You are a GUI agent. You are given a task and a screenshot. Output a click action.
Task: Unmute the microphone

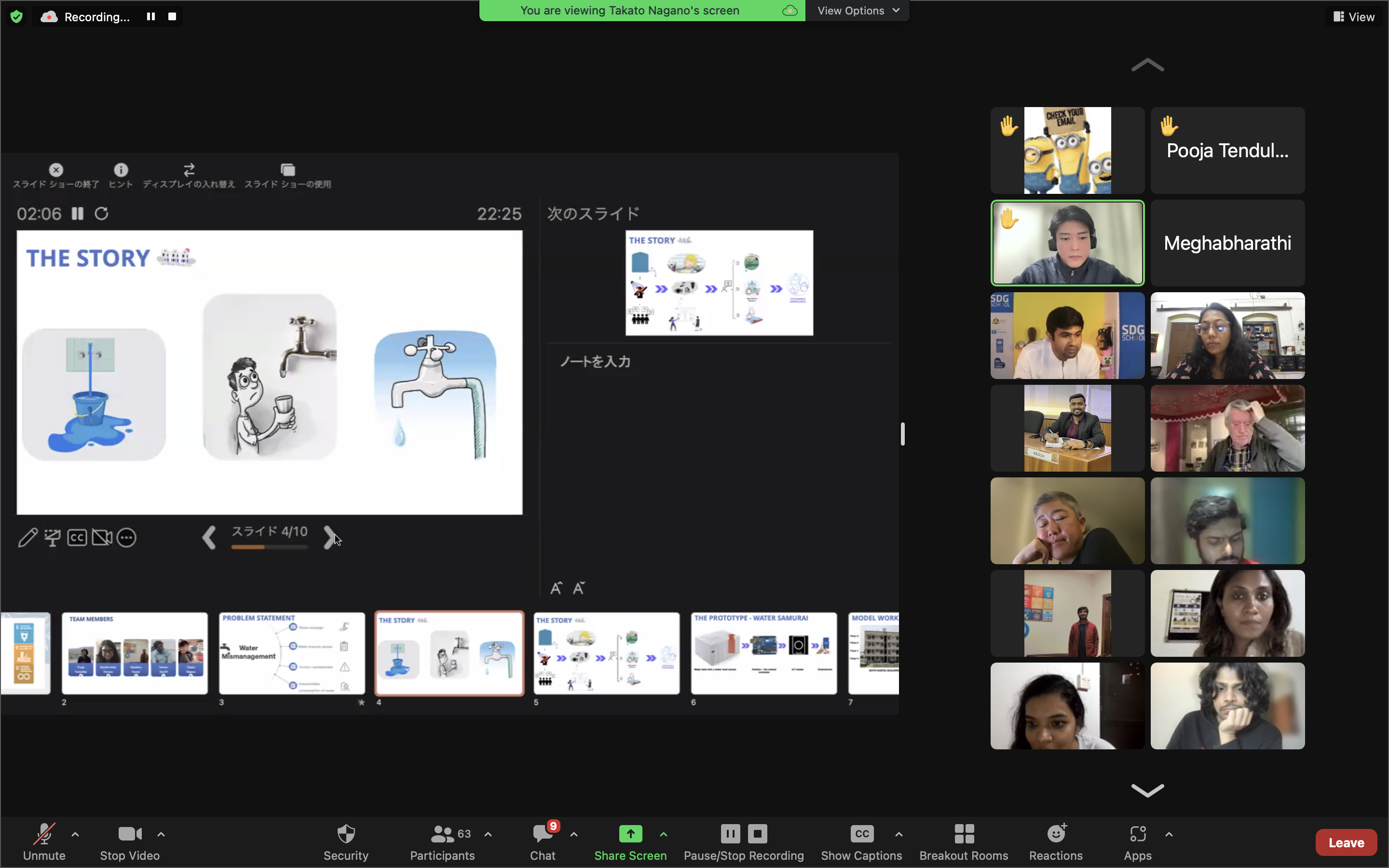pyautogui.click(x=44, y=841)
